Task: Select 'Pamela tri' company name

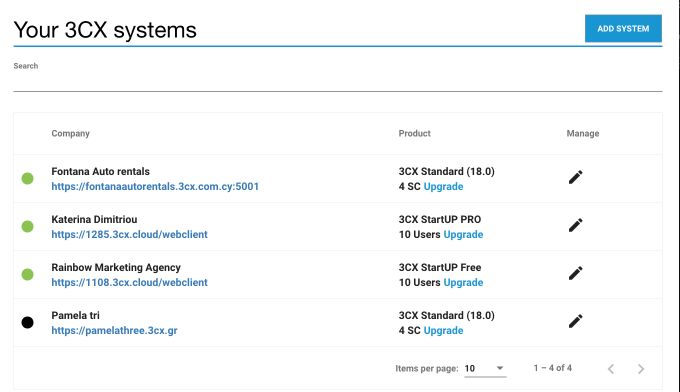Action: 75,315
